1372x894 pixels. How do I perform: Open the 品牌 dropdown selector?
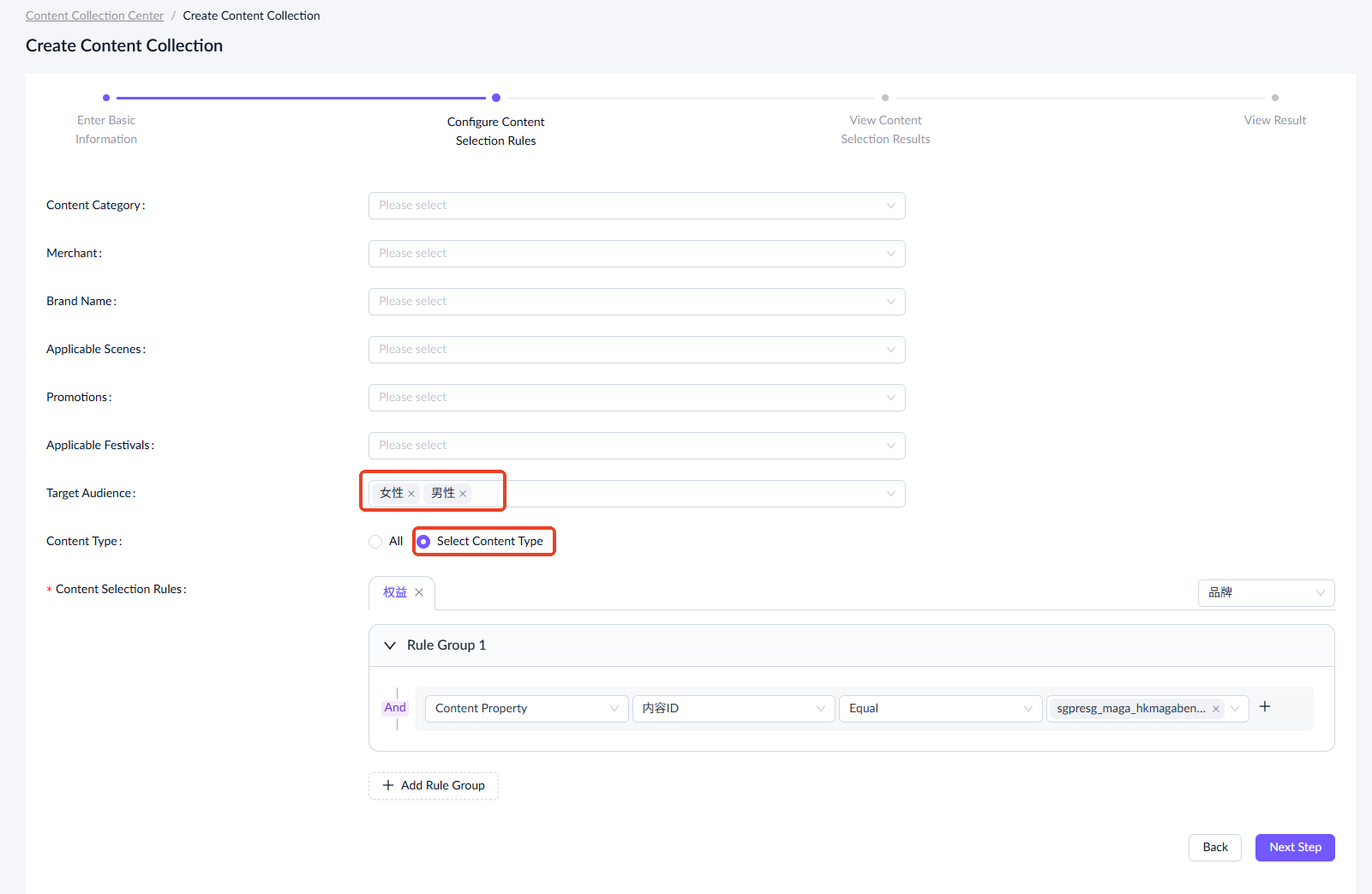[x=1265, y=593]
